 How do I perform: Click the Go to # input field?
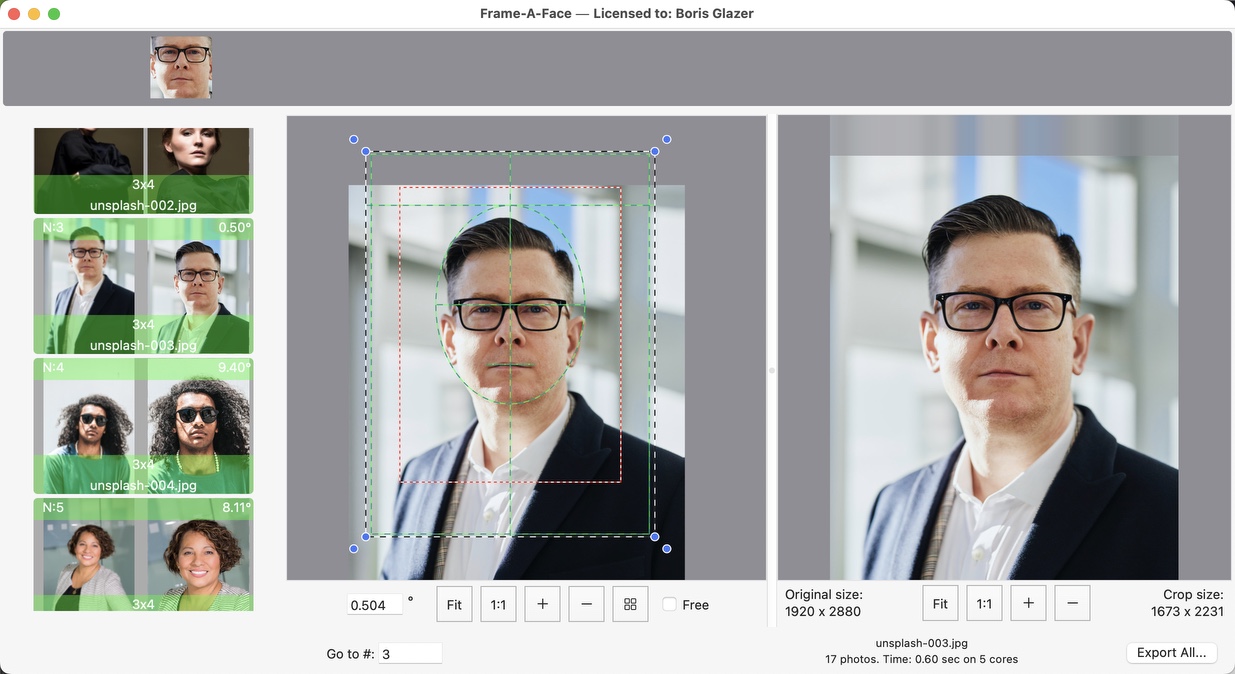click(x=410, y=654)
